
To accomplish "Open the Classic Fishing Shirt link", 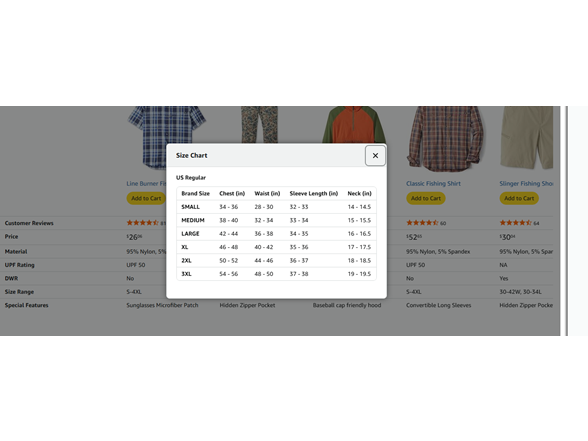I will (x=433, y=183).
